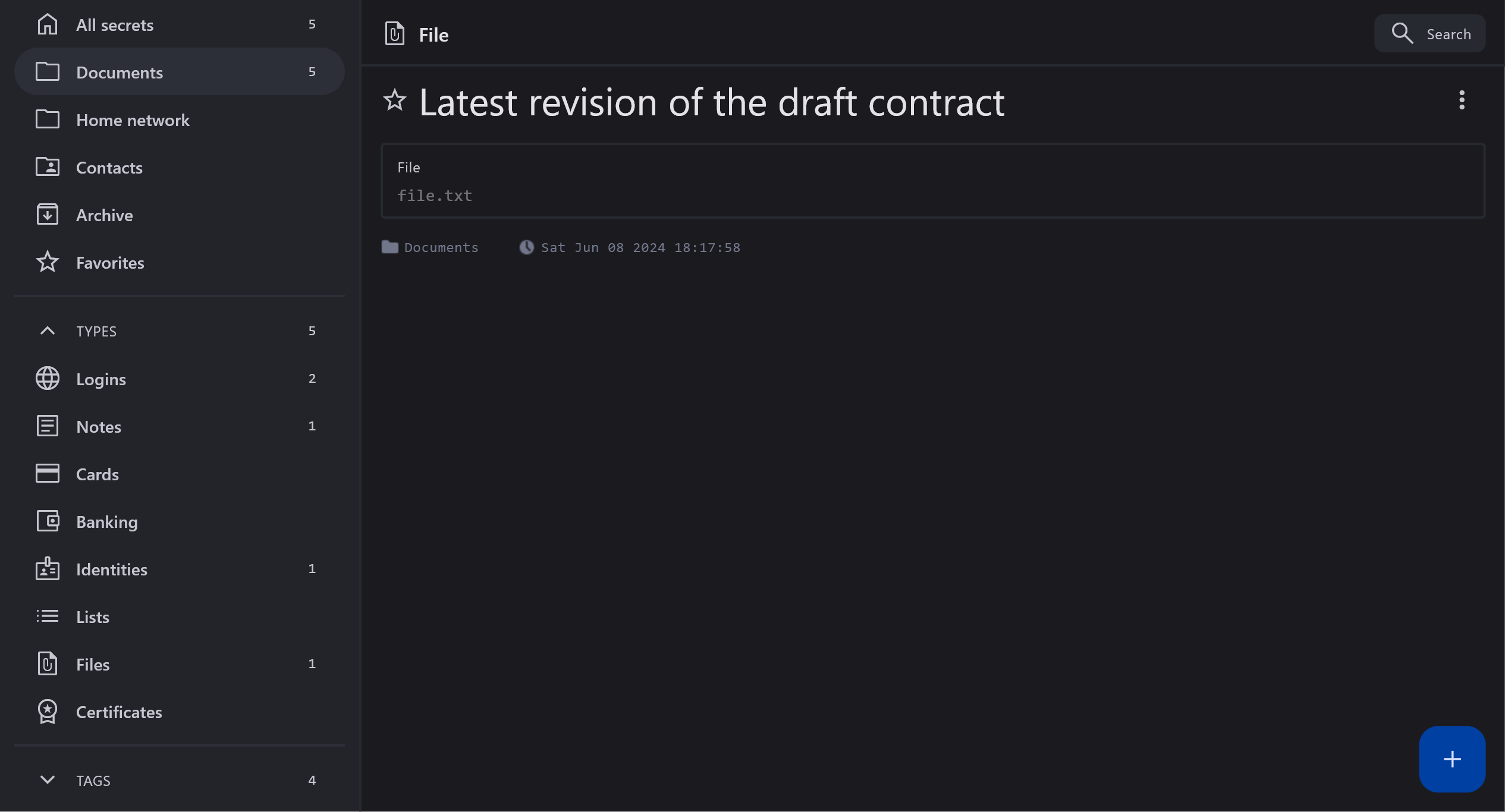Click the Banking wallet icon
Viewport: 1505px width, 812px height.
(48, 521)
